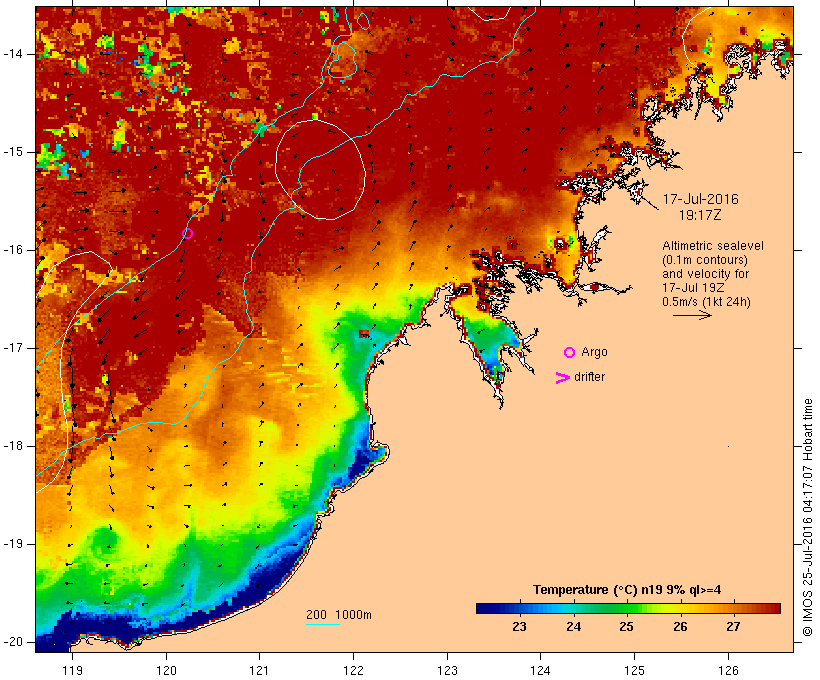Click the IMOS copyright timestamp text
820x680 pixels.
[x=808, y=518]
